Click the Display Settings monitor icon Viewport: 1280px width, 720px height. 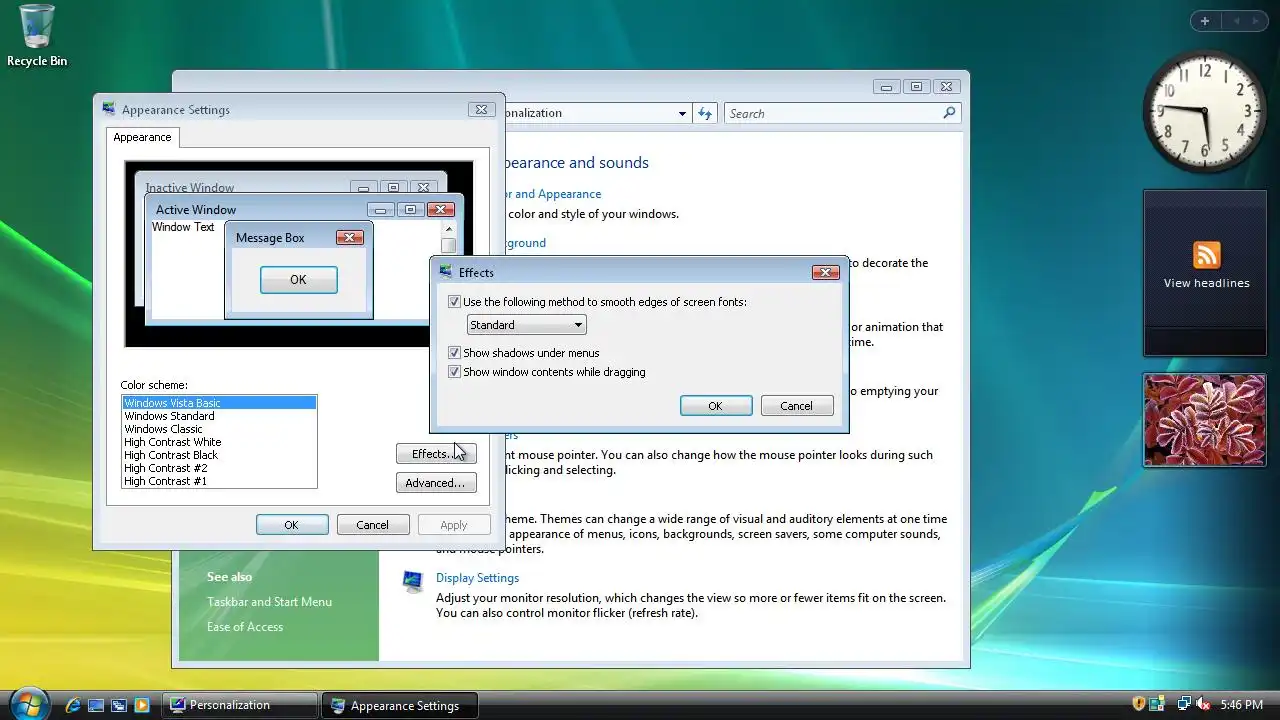[412, 581]
